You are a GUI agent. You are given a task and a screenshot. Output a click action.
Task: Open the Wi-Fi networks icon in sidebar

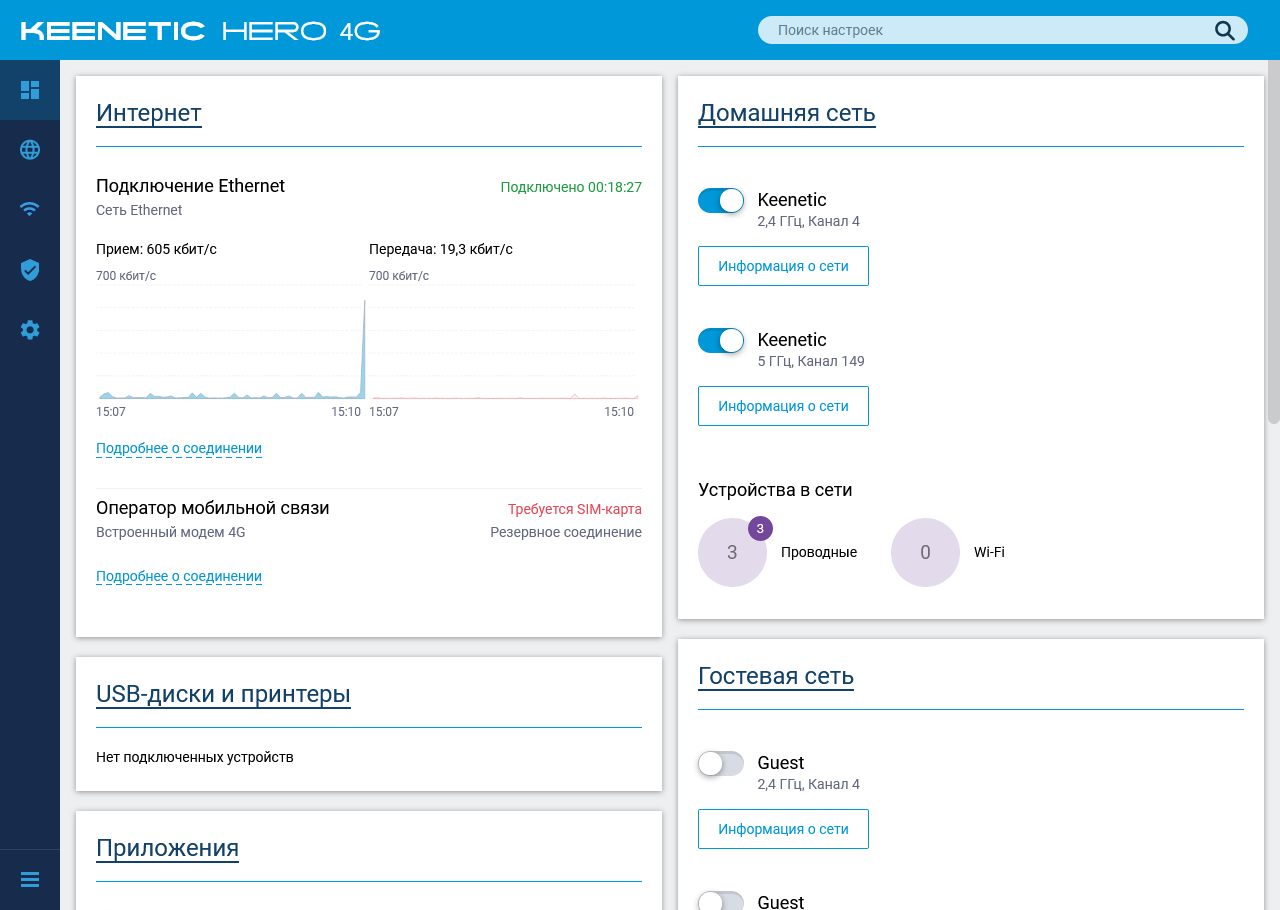30,209
